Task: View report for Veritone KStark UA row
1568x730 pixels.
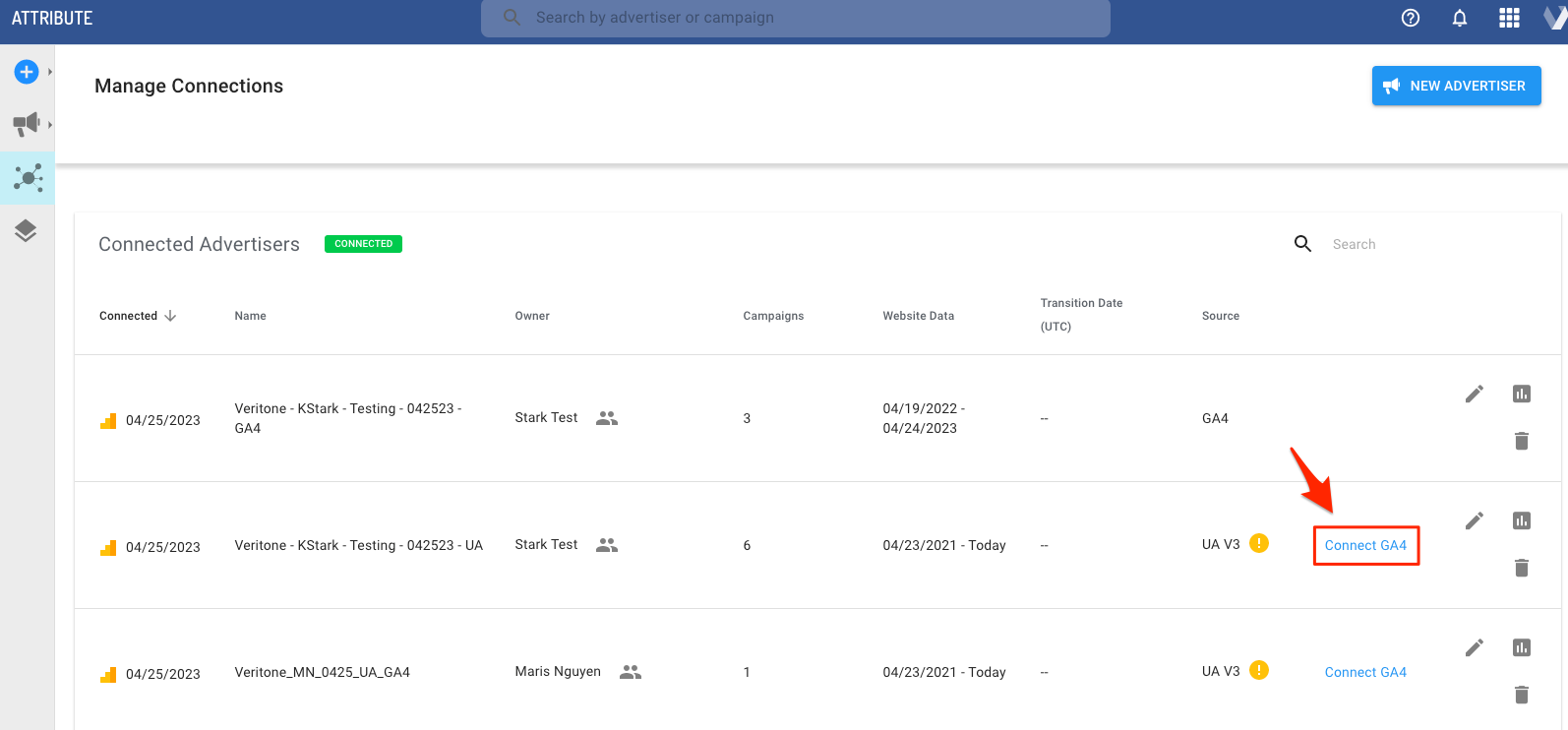Action: tap(1522, 520)
